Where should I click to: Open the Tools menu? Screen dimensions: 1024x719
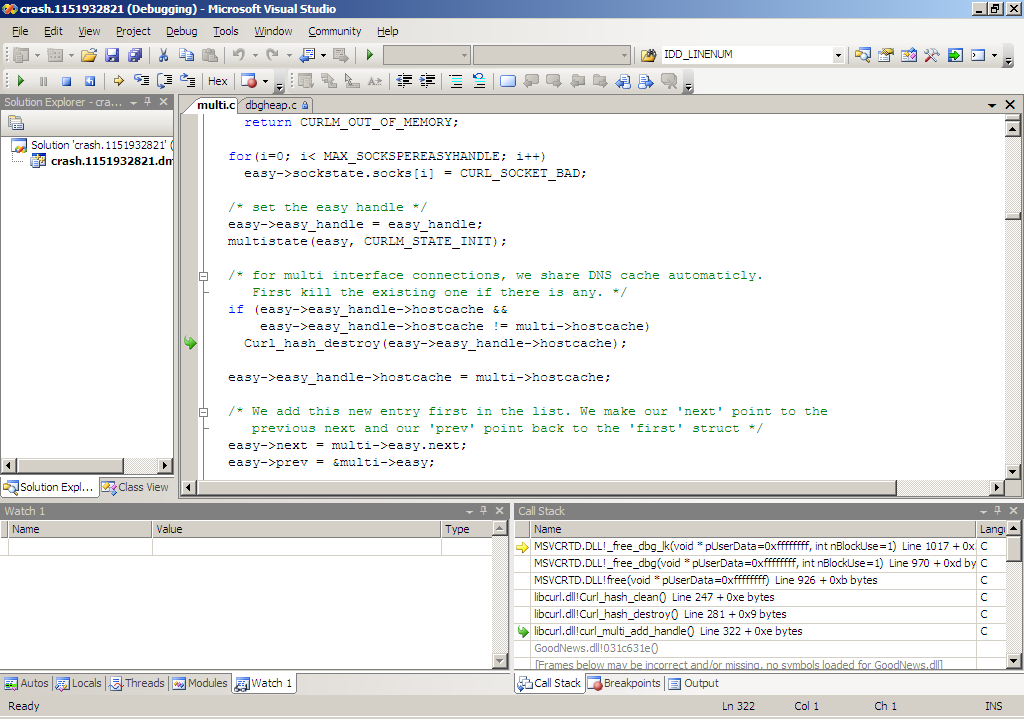[x=226, y=31]
